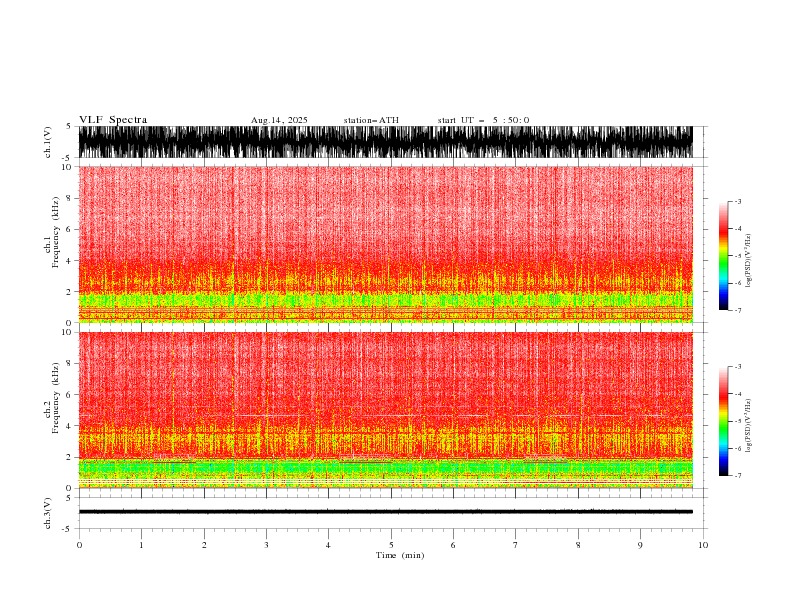The image size is (792, 612).
Task: Click the ch.2 color bar's log(PSD) label
Action: coord(749,426)
